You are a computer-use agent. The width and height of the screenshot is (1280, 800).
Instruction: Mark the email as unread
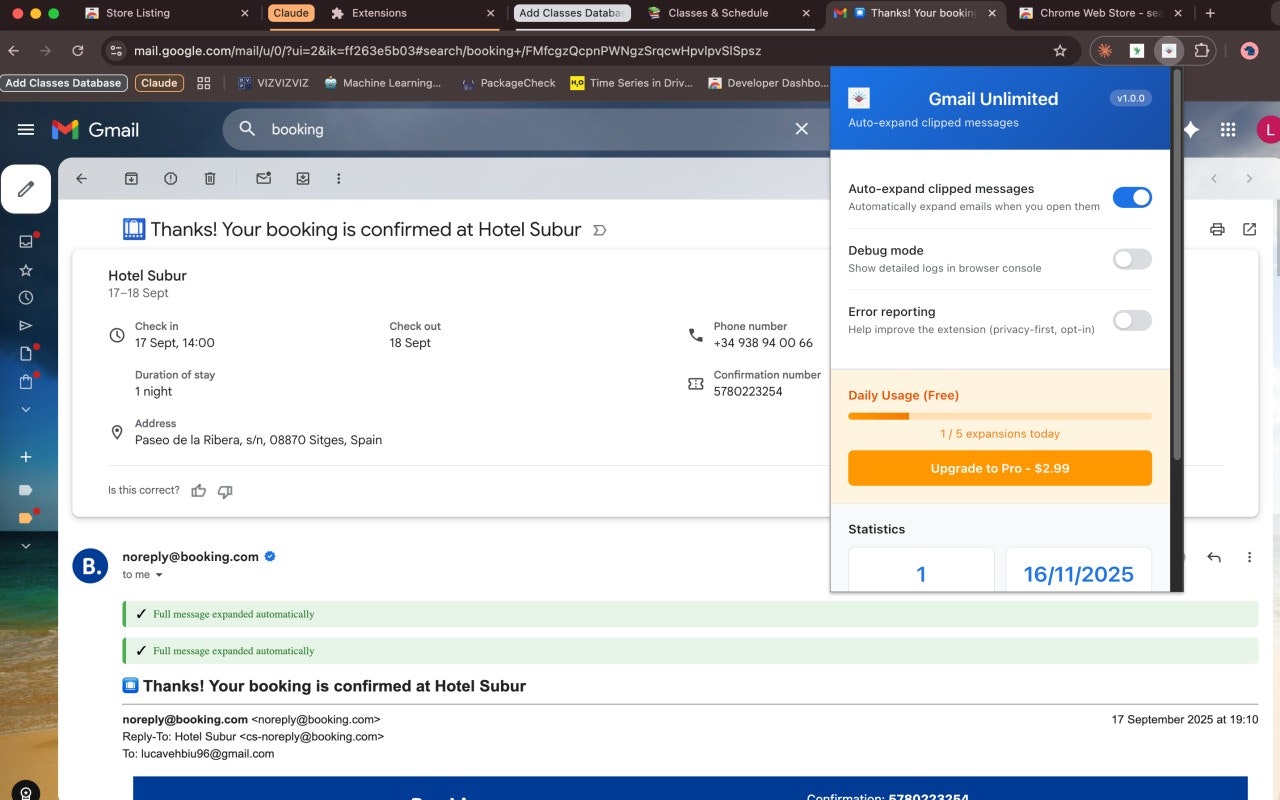coord(264,178)
